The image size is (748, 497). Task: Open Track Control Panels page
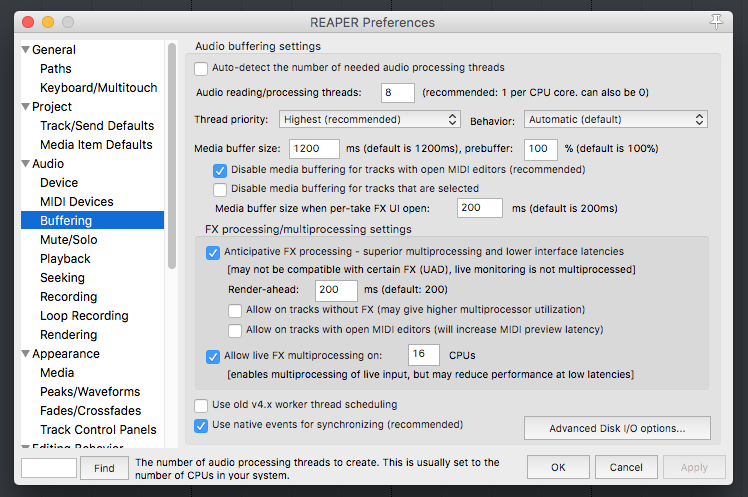[98, 430]
